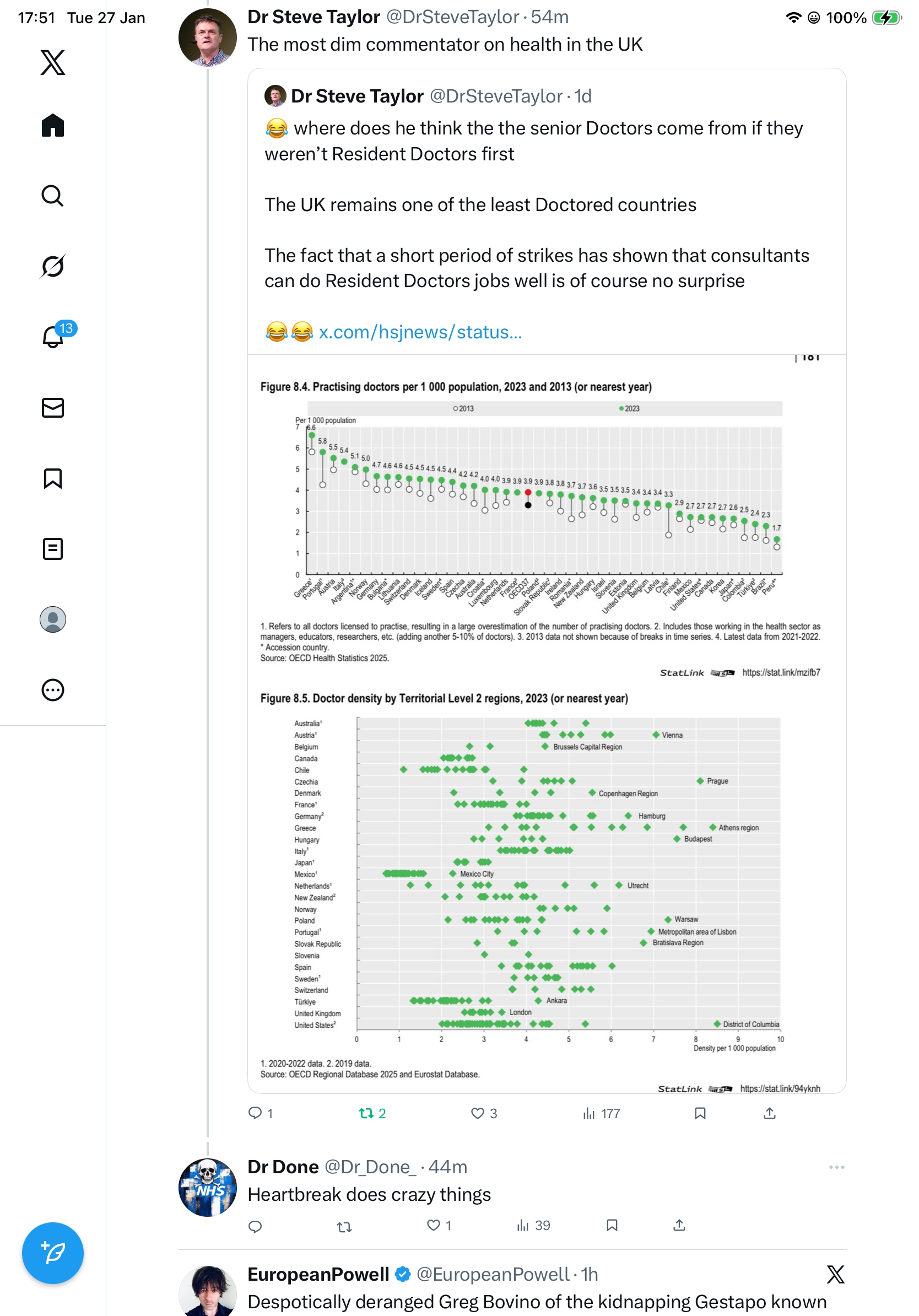Open more options on Dr Done's reply
The width and height of the screenshot is (919, 1316).
836,1167
